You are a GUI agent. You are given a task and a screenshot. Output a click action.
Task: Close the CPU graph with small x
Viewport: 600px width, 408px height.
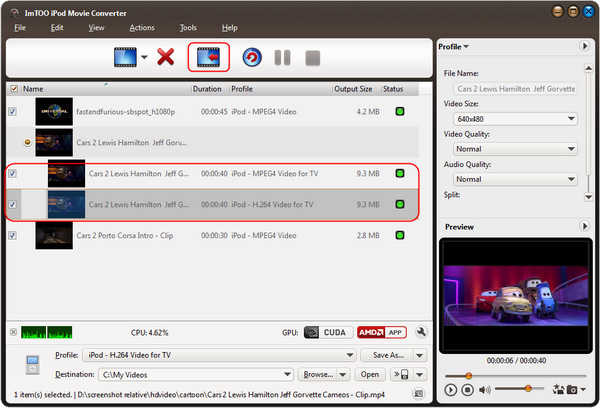tap(13, 332)
